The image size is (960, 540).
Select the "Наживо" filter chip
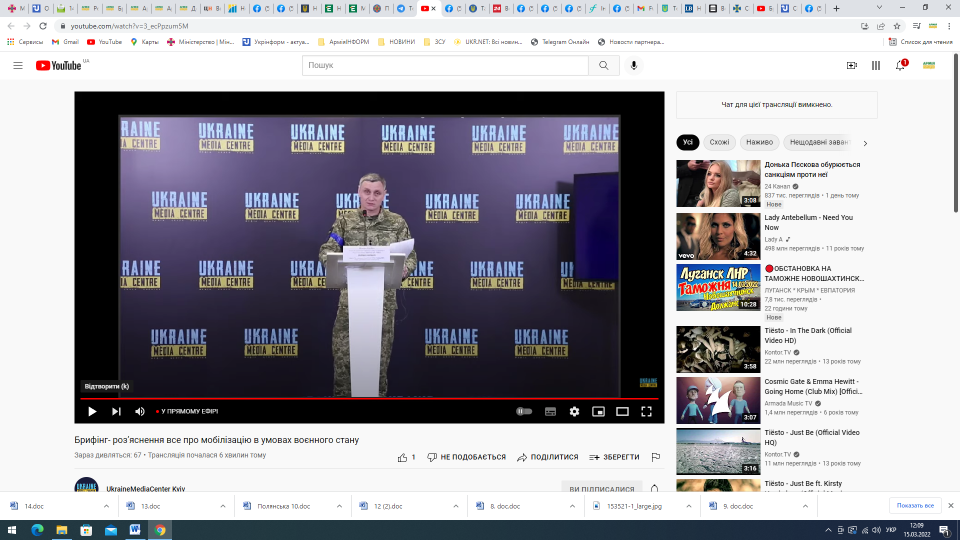click(759, 142)
